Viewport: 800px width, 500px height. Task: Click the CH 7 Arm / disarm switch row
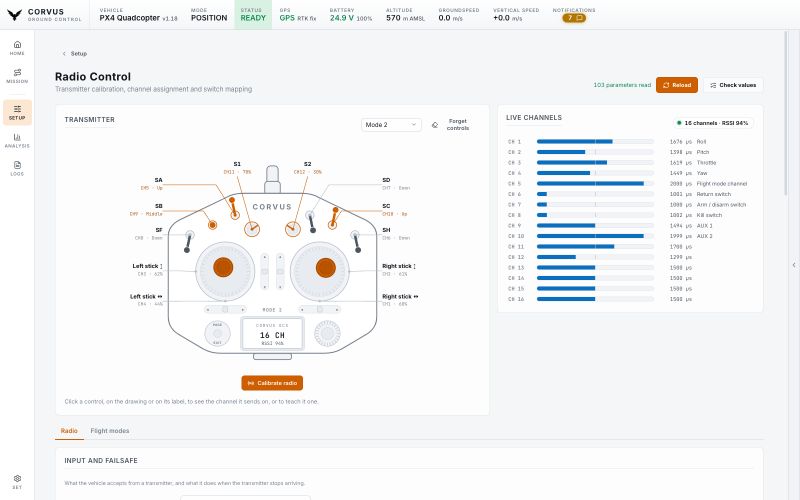coord(630,204)
